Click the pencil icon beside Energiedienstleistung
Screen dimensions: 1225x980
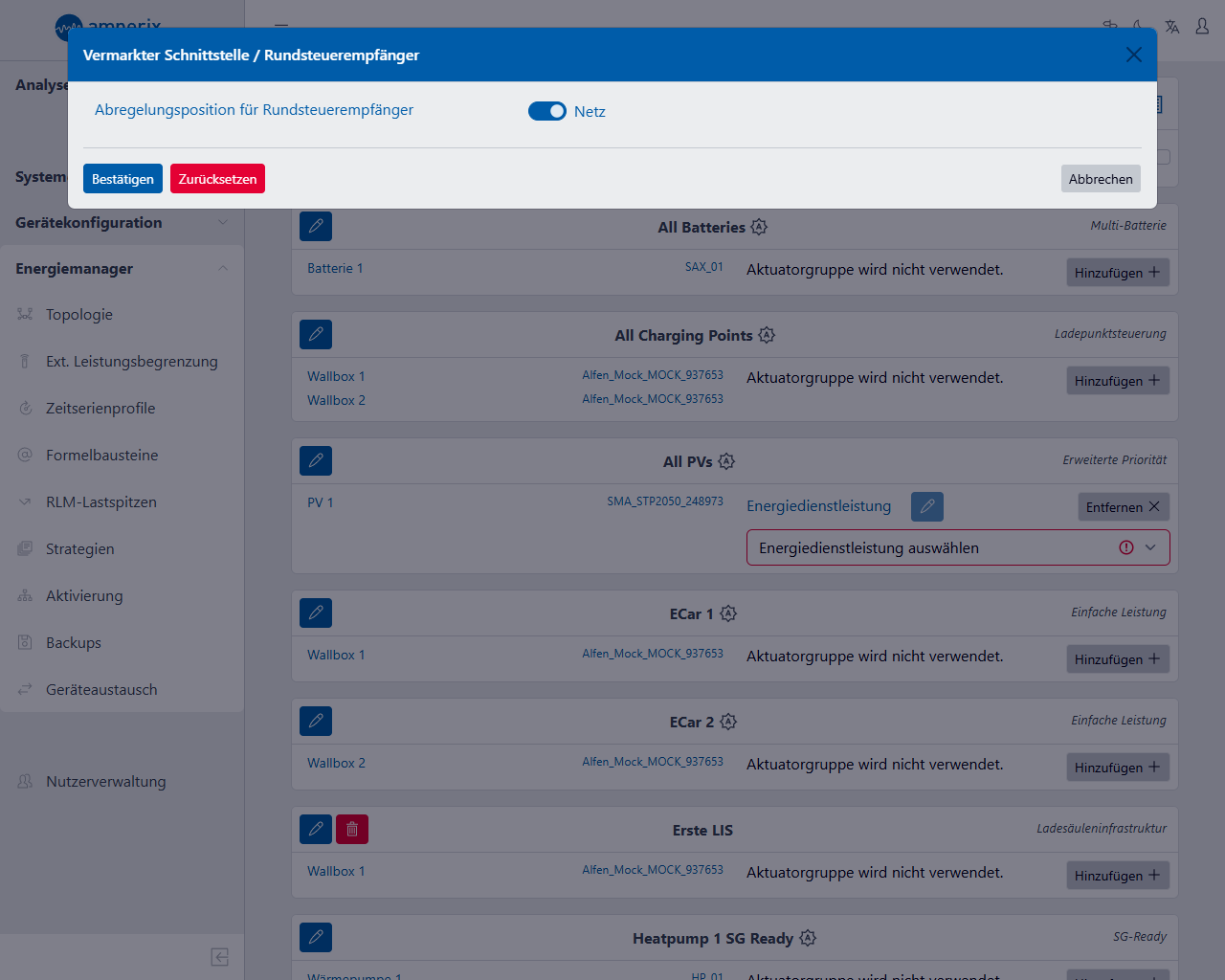point(926,506)
